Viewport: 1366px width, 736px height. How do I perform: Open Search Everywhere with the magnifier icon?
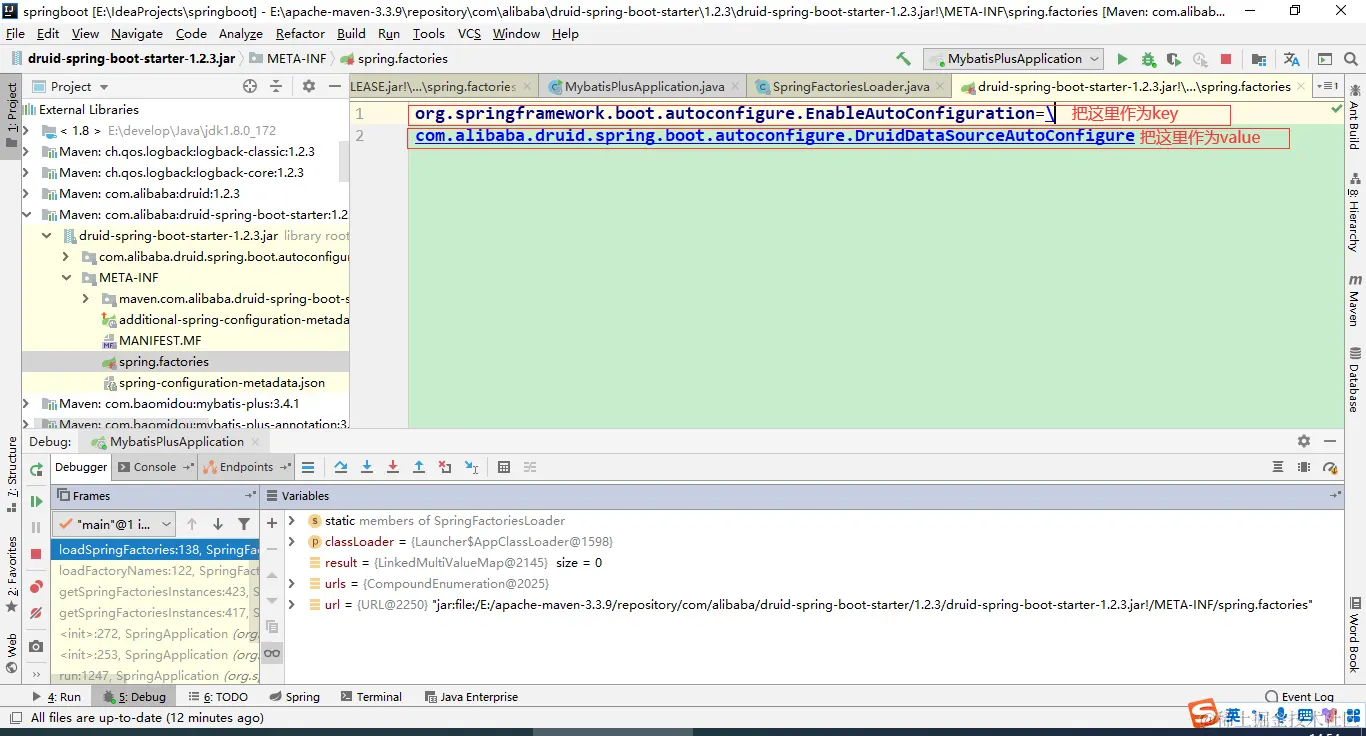1351,59
